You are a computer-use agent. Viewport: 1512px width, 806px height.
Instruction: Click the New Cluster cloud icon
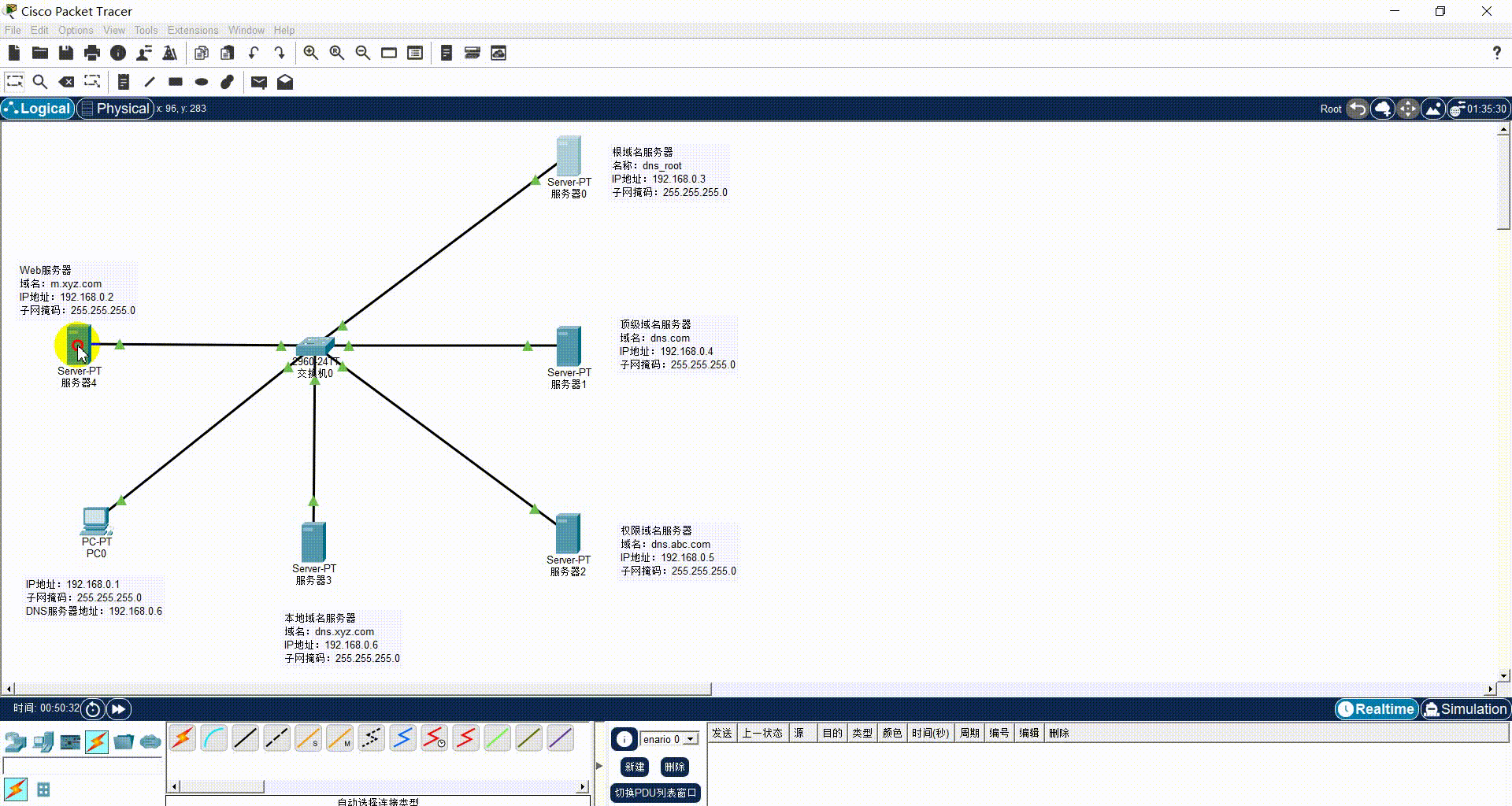point(1383,109)
